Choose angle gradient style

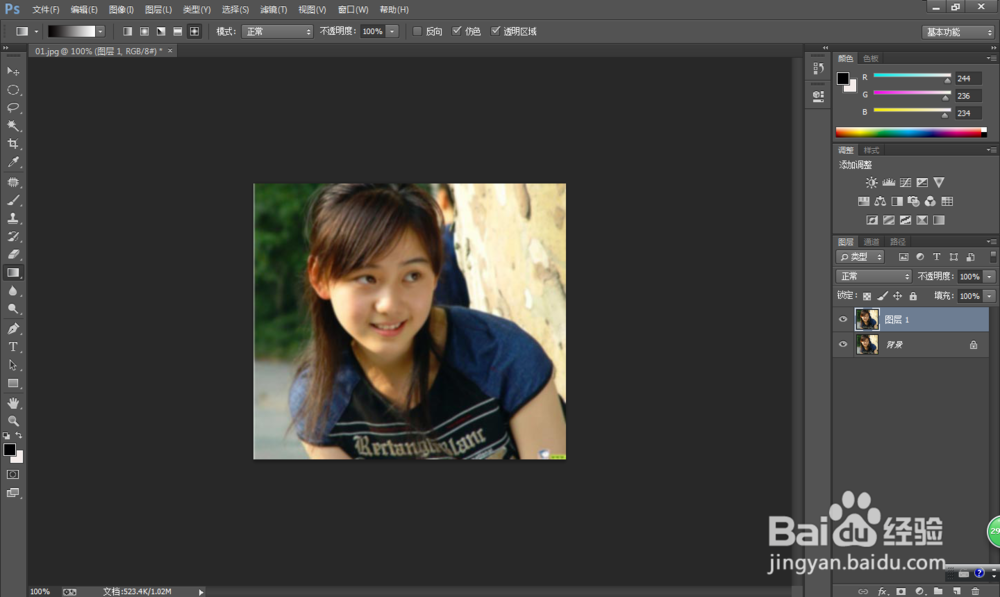[161, 31]
